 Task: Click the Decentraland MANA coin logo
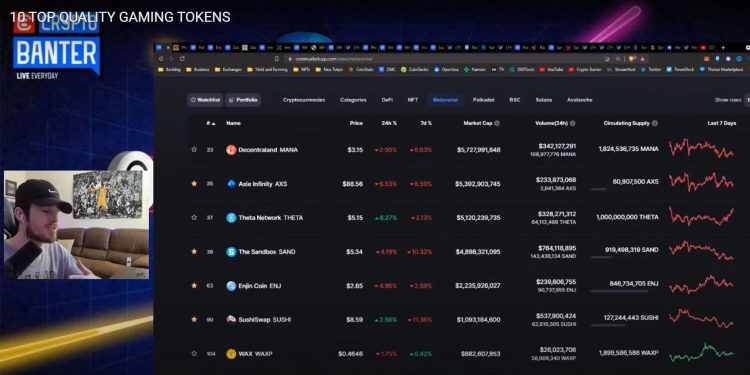231,150
